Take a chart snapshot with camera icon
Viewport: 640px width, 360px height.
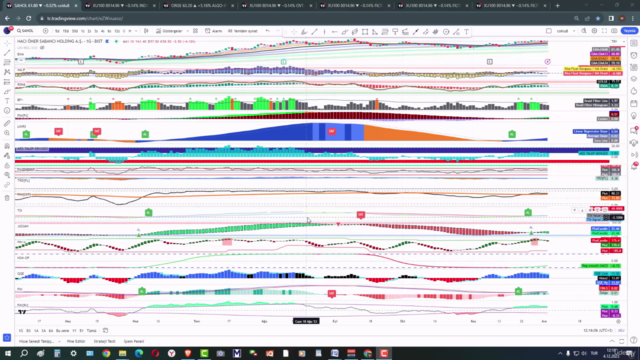(614, 31)
